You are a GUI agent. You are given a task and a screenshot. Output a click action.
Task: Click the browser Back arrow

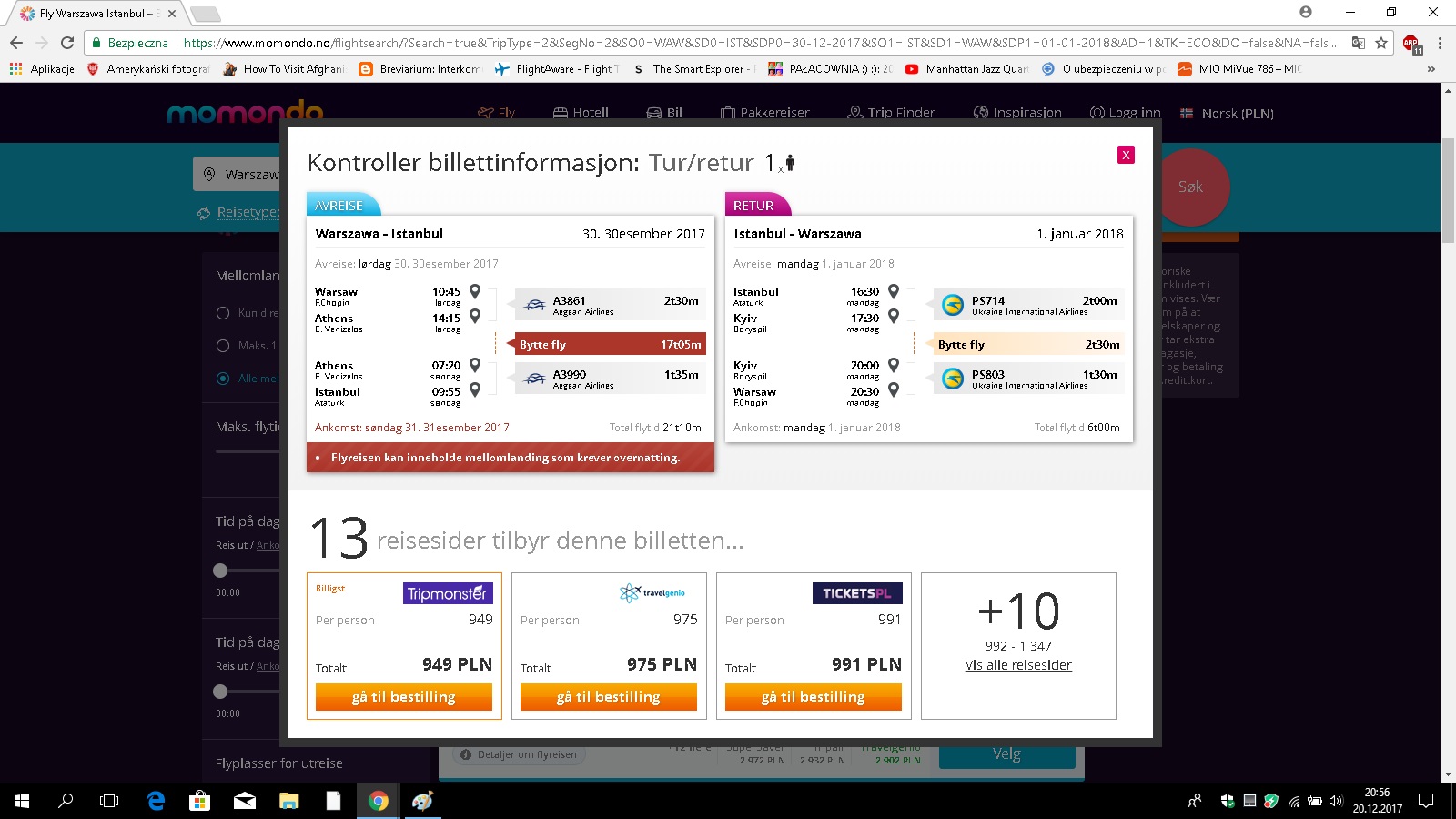(16, 43)
